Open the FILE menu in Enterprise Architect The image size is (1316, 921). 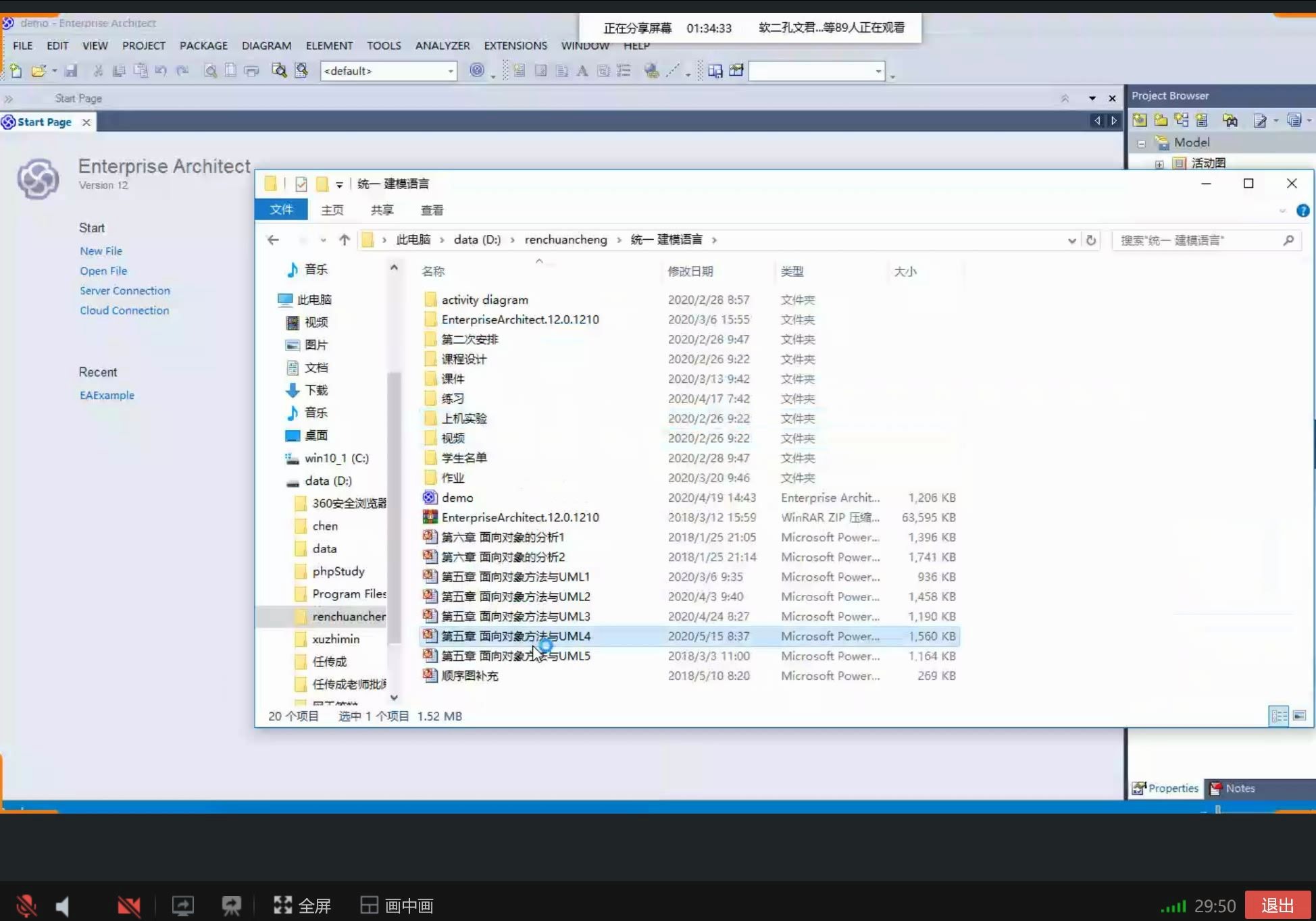pyautogui.click(x=22, y=45)
